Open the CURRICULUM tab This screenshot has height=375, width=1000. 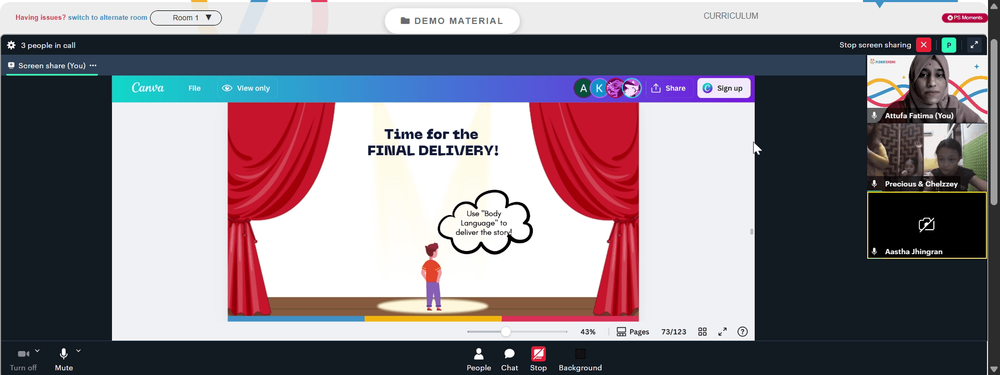point(731,16)
